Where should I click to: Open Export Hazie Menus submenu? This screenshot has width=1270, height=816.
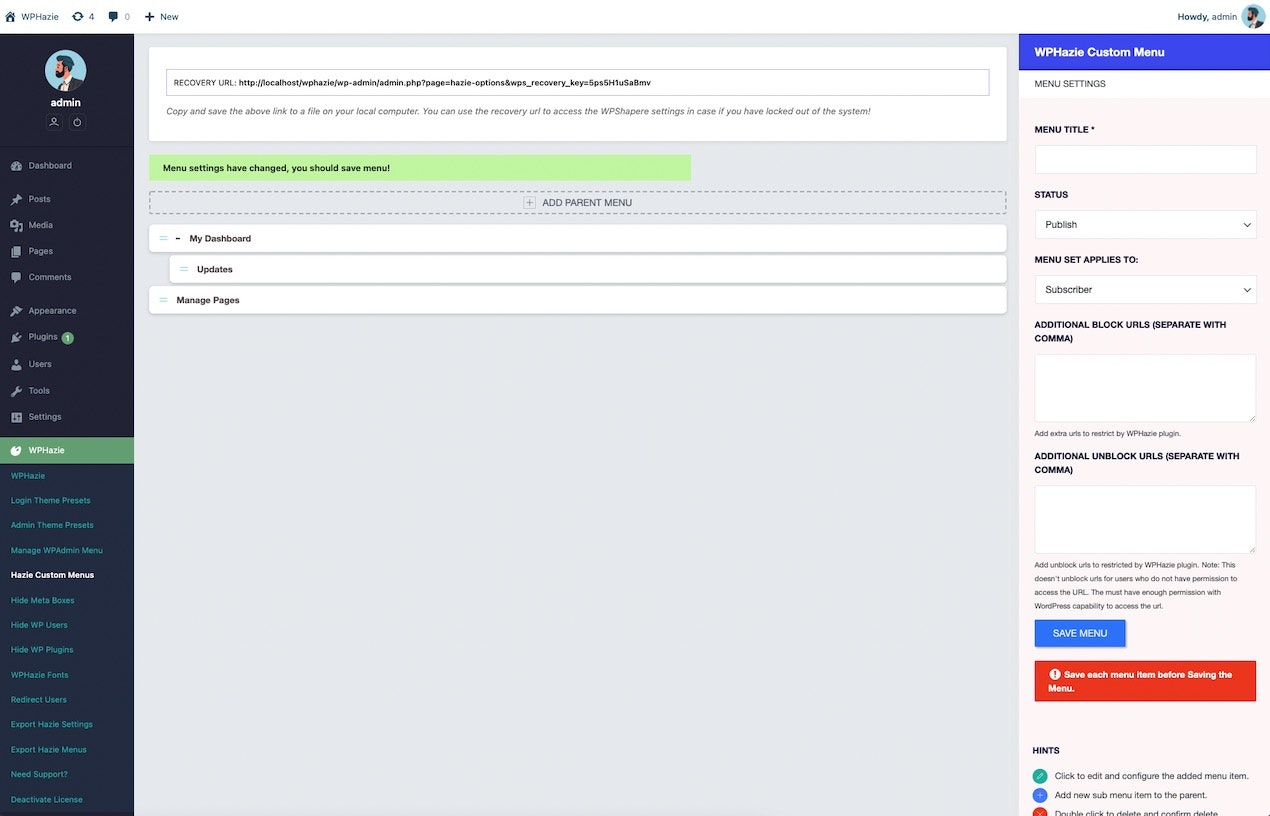click(49, 749)
